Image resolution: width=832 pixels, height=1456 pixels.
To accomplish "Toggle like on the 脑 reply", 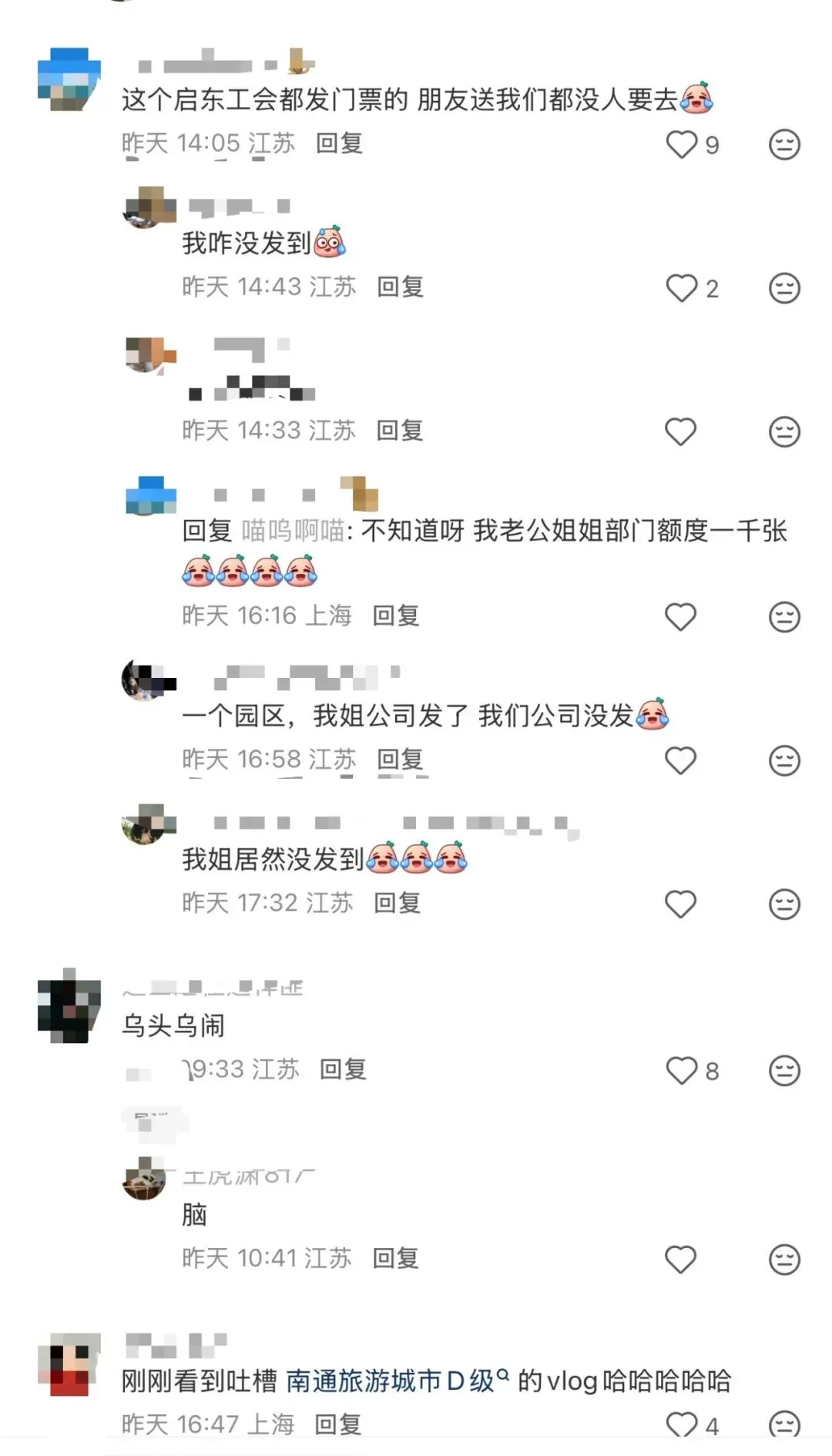I will tap(681, 1260).
